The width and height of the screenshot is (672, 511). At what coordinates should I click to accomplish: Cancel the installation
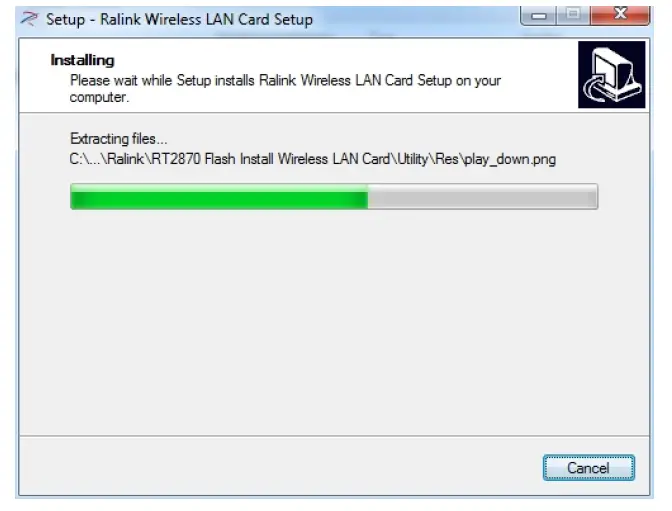(x=588, y=468)
